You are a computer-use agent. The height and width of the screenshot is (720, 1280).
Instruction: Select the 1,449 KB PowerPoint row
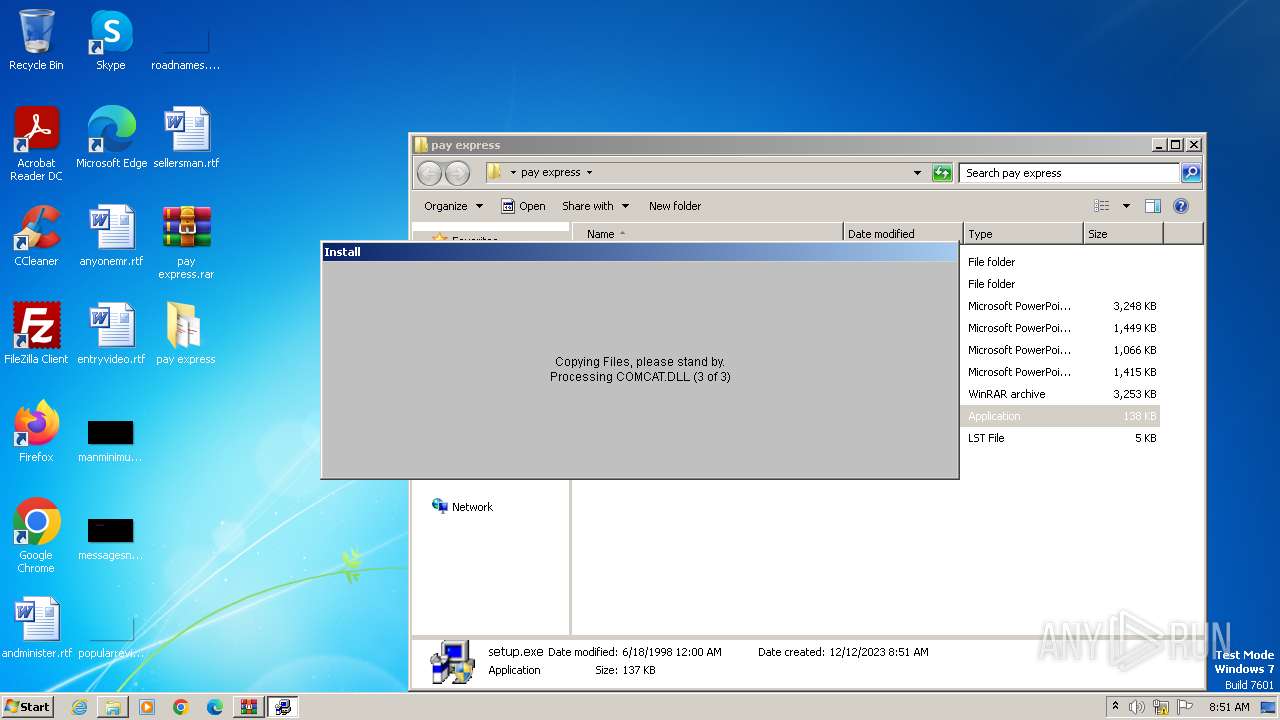pos(1062,328)
